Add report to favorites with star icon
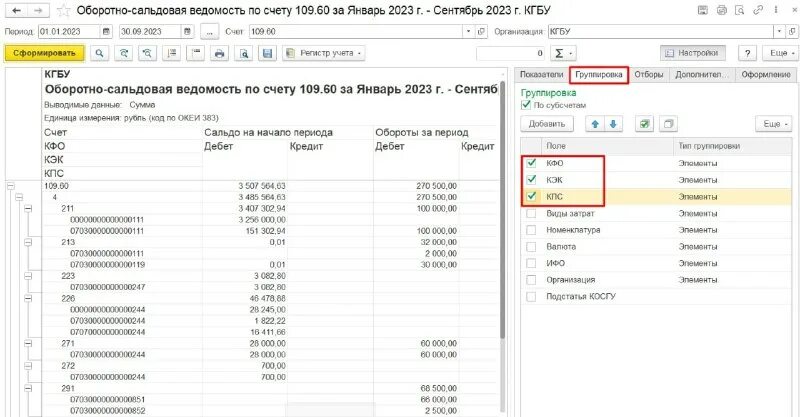The height and width of the screenshot is (417, 800). click(x=64, y=10)
